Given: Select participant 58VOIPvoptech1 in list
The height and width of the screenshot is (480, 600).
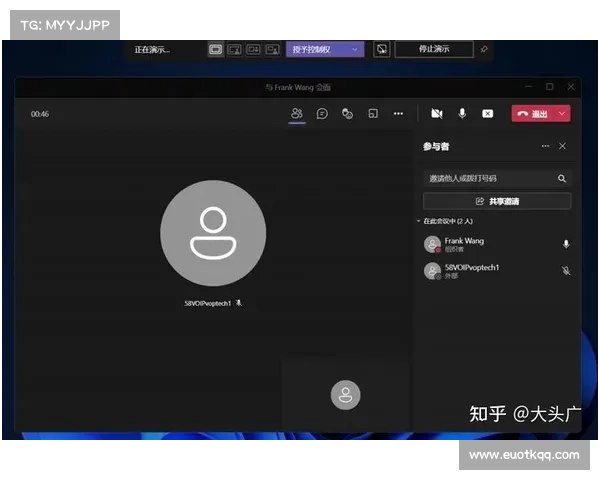Looking at the screenshot, I should coord(497,271).
